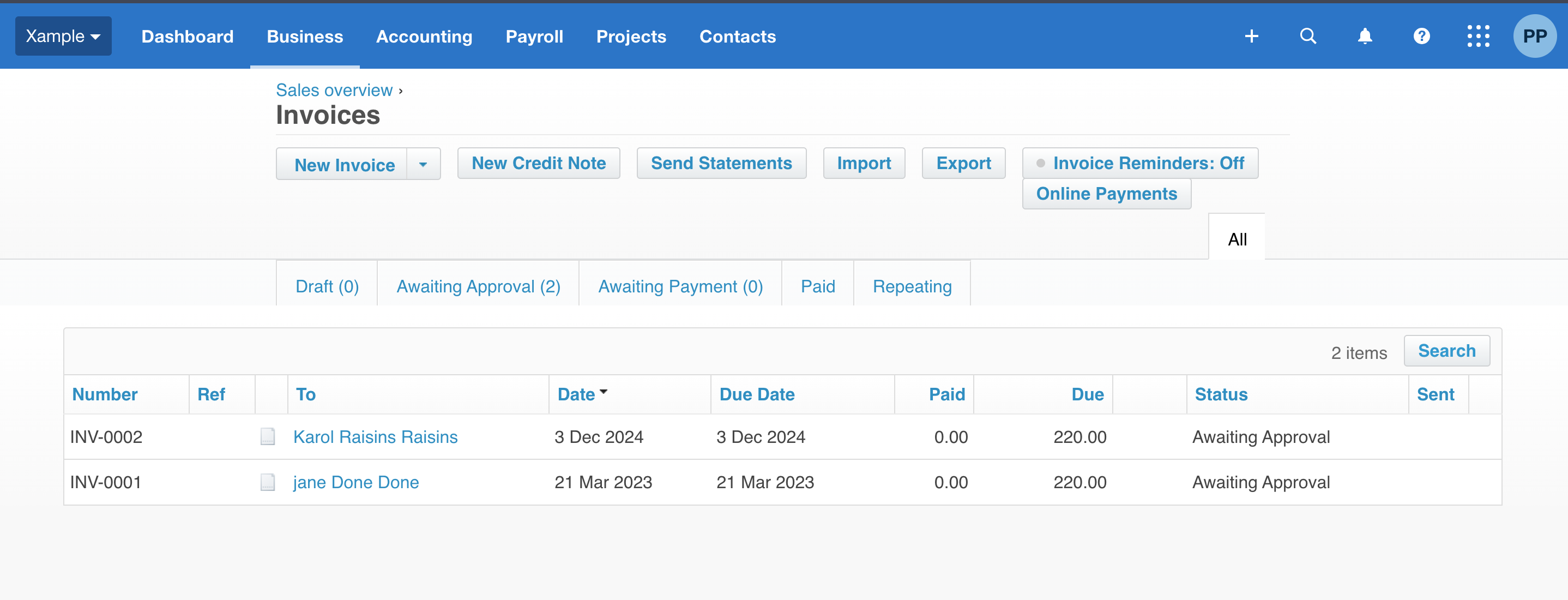Open the PP user profile avatar

(x=1534, y=37)
